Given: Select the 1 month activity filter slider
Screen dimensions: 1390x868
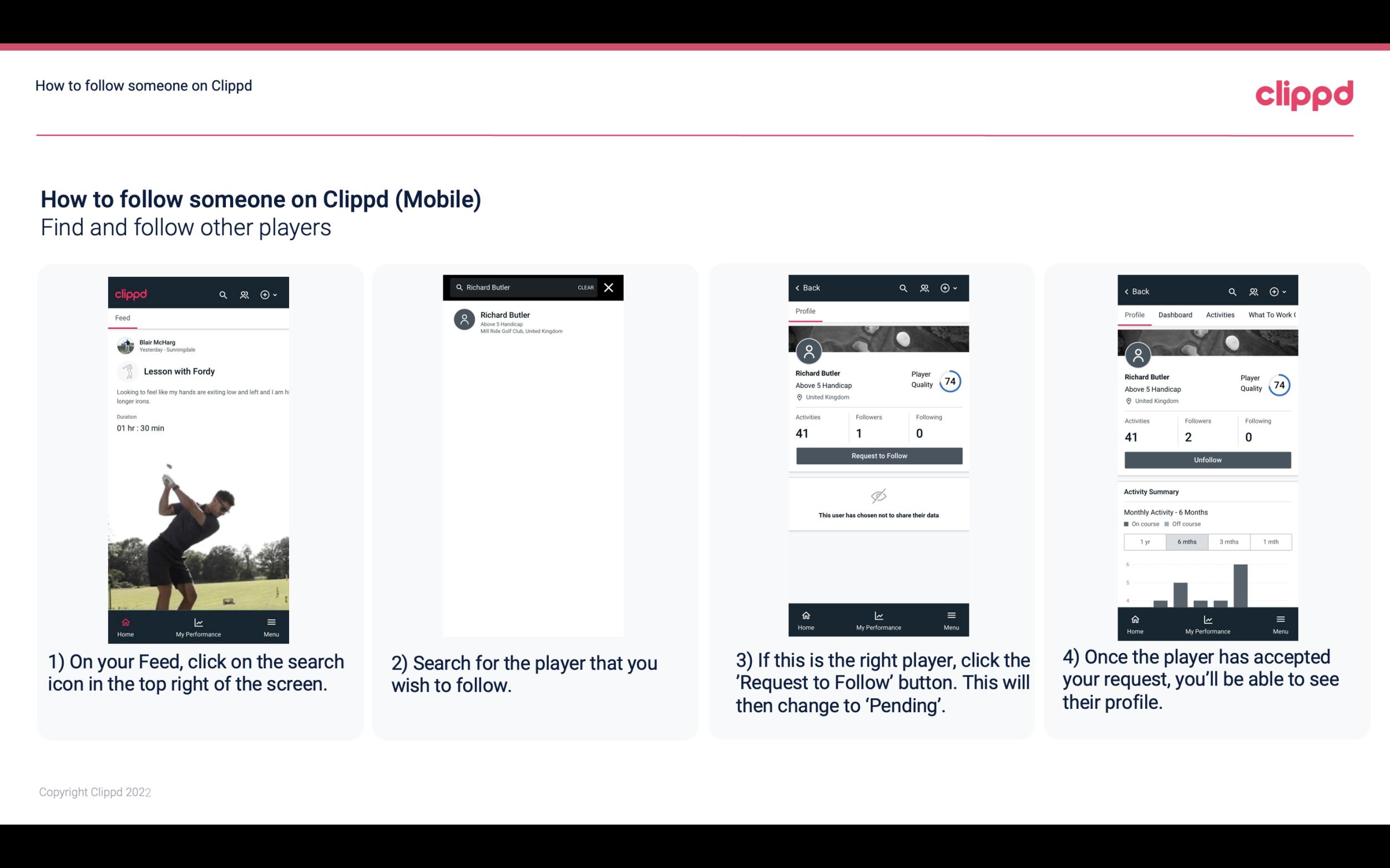Looking at the screenshot, I should (x=1270, y=542).
